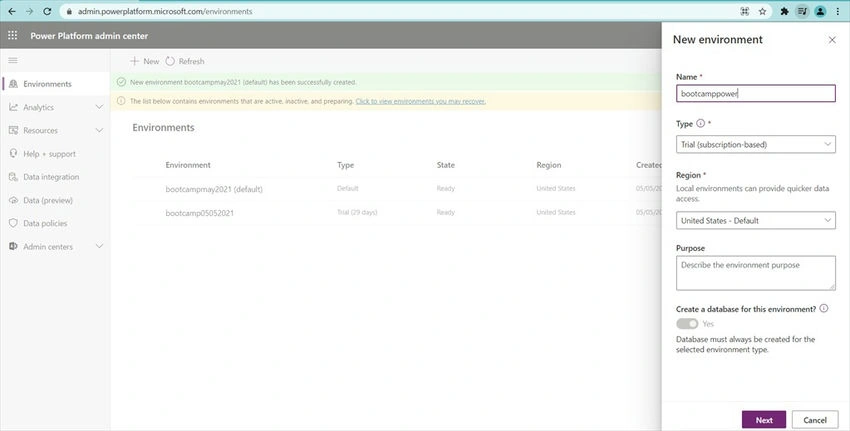Screen dimensions: 850x431
Task: Click the Name input field
Action: tap(756, 93)
